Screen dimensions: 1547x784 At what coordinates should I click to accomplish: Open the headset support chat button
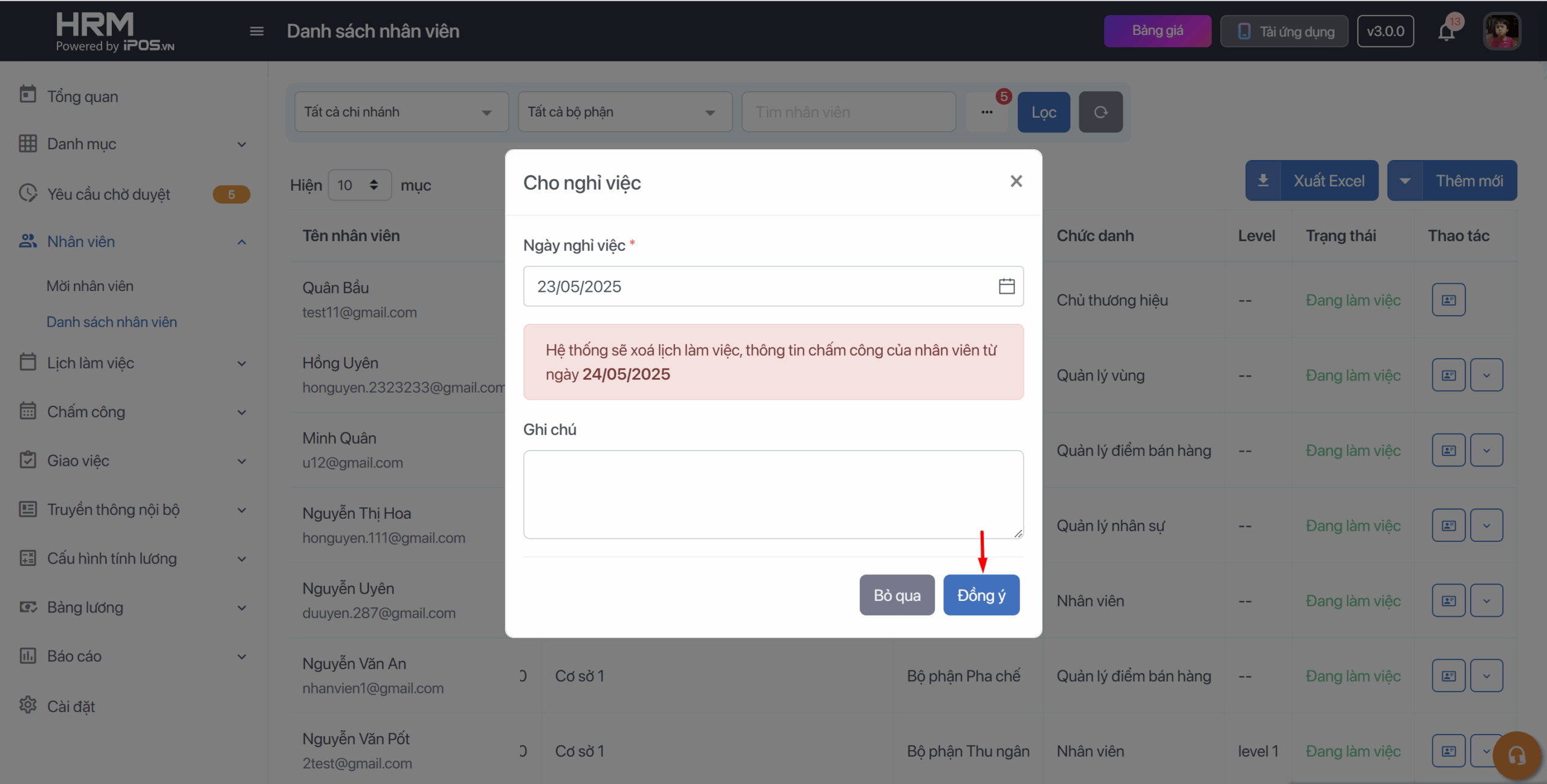1516,755
